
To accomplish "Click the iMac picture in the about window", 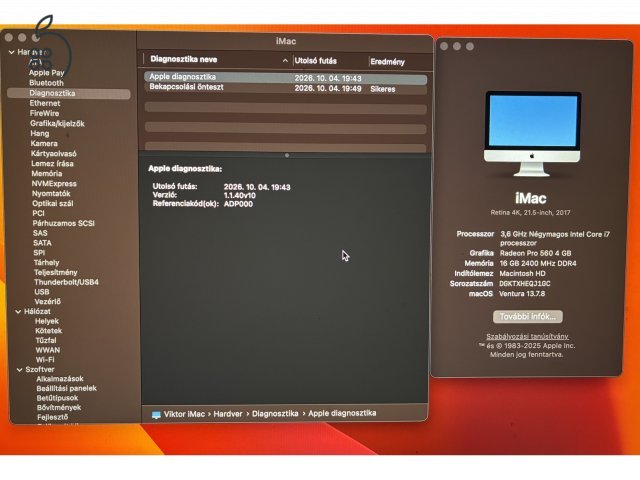I will click(533, 134).
